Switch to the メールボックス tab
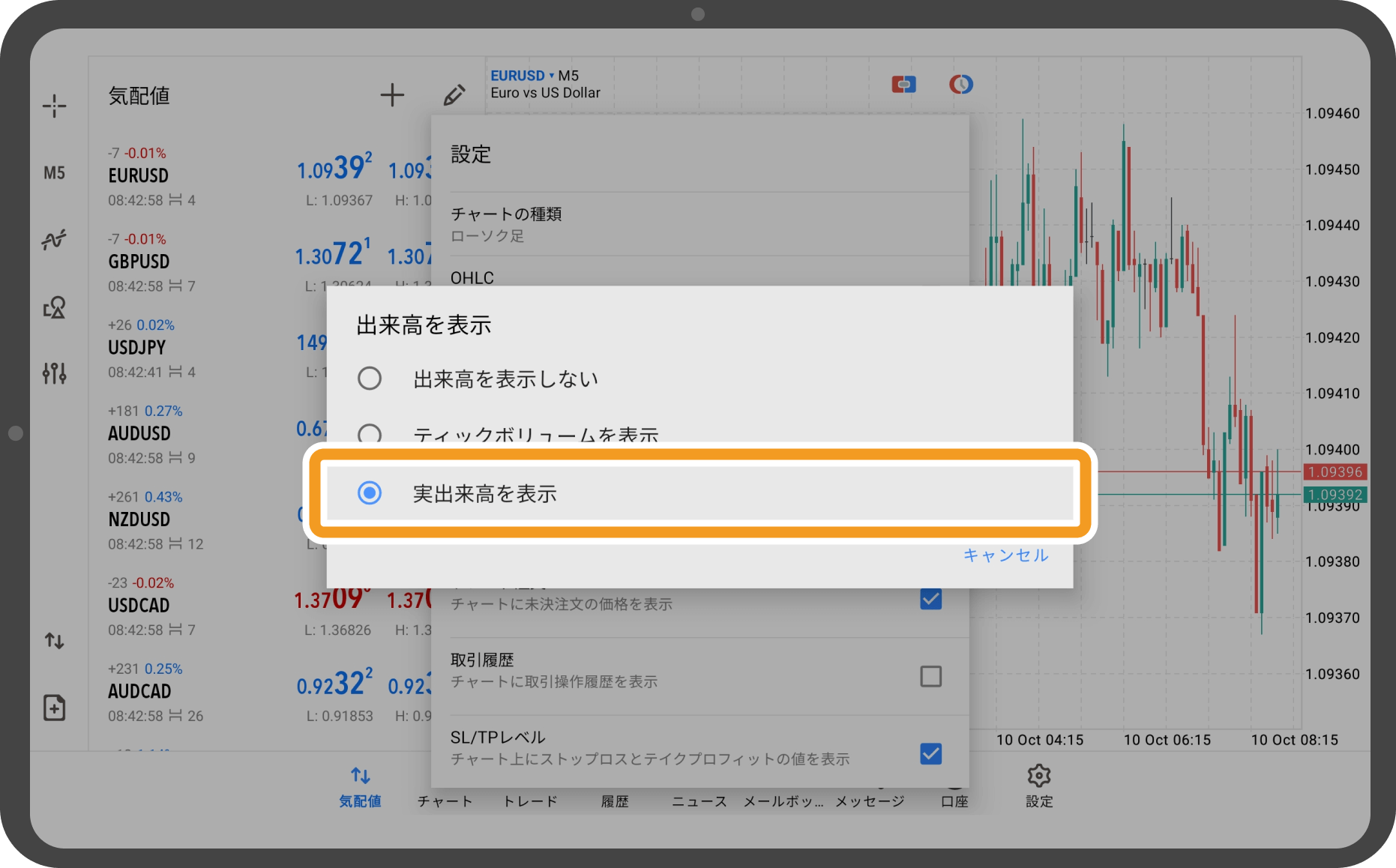The width and height of the screenshot is (1396, 868). [783, 801]
